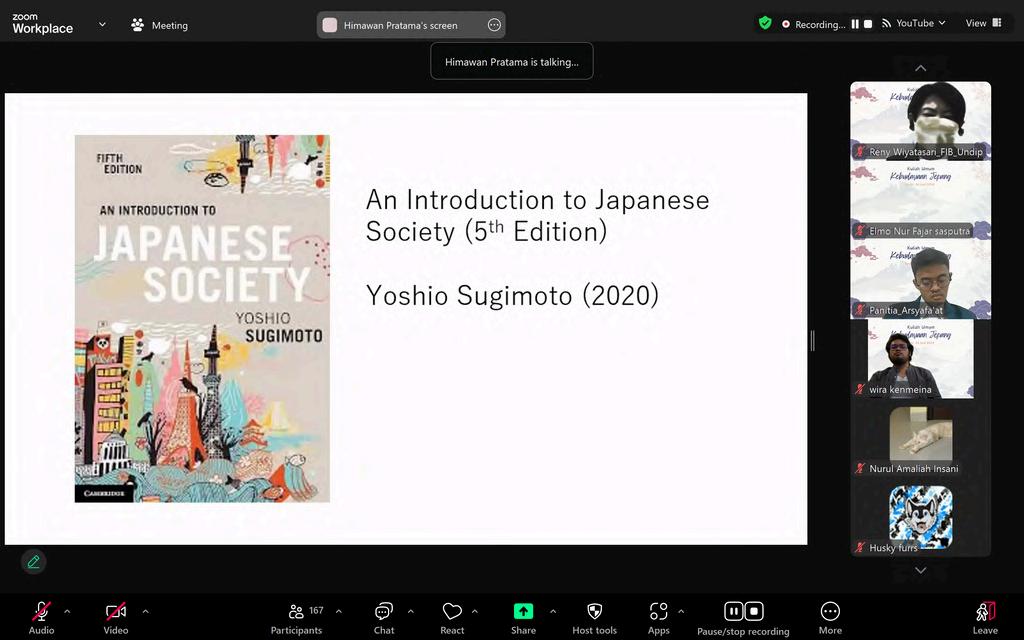Image resolution: width=1024 pixels, height=640 pixels.
Task: Show previous participants with the up chevron
Action: (921, 68)
